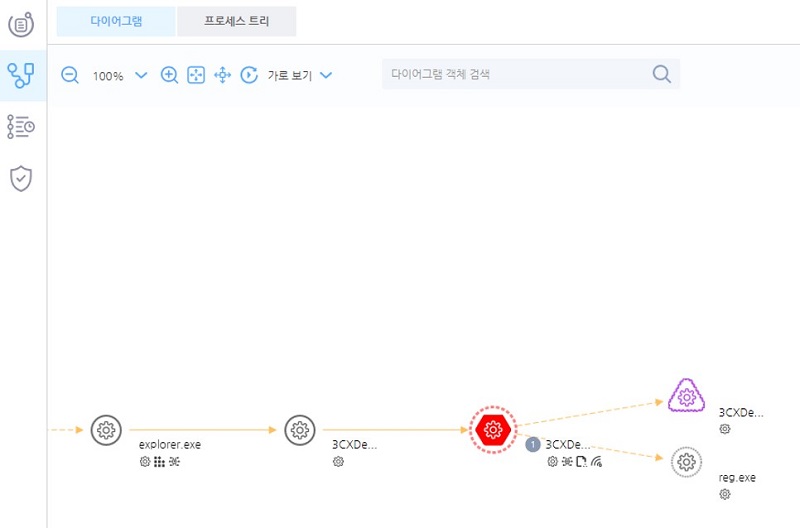Click the number 1 badge near red node
Viewport: 800px width, 528px height.
pyautogui.click(x=533, y=444)
